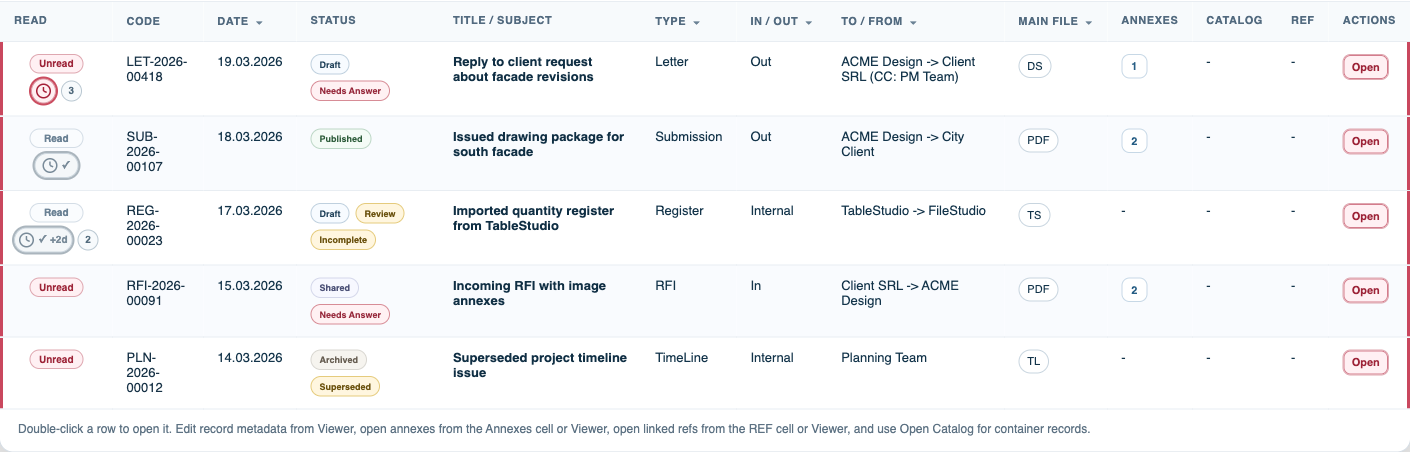
Task: Select title 'Imported quantity register from TableStudio'
Action: (x=534, y=218)
